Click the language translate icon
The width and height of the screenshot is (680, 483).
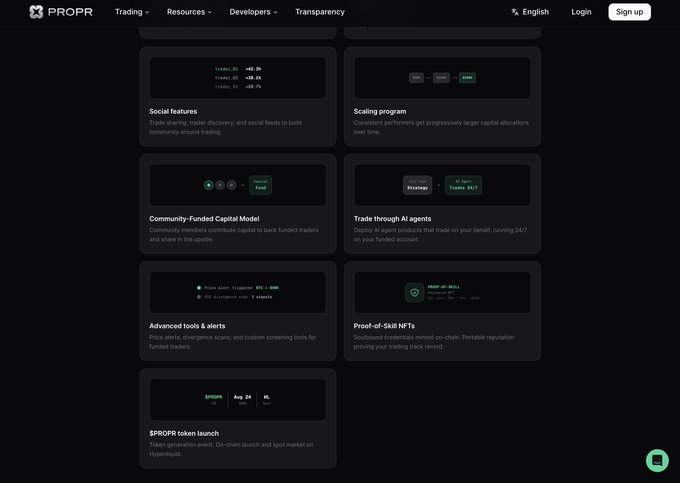tap(515, 12)
